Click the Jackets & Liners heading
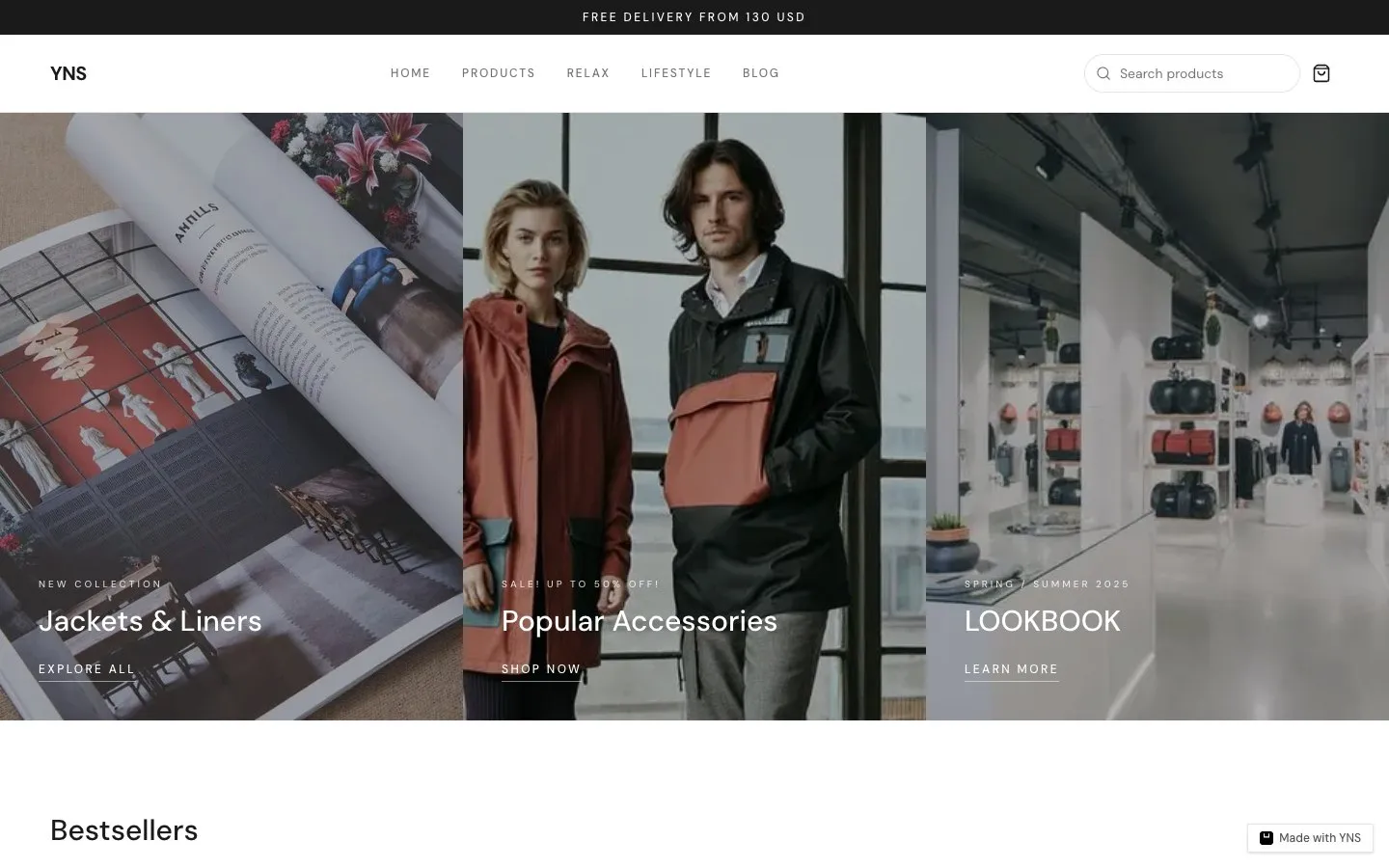The height and width of the screenshot is (868, 1389). coord(150,621)
